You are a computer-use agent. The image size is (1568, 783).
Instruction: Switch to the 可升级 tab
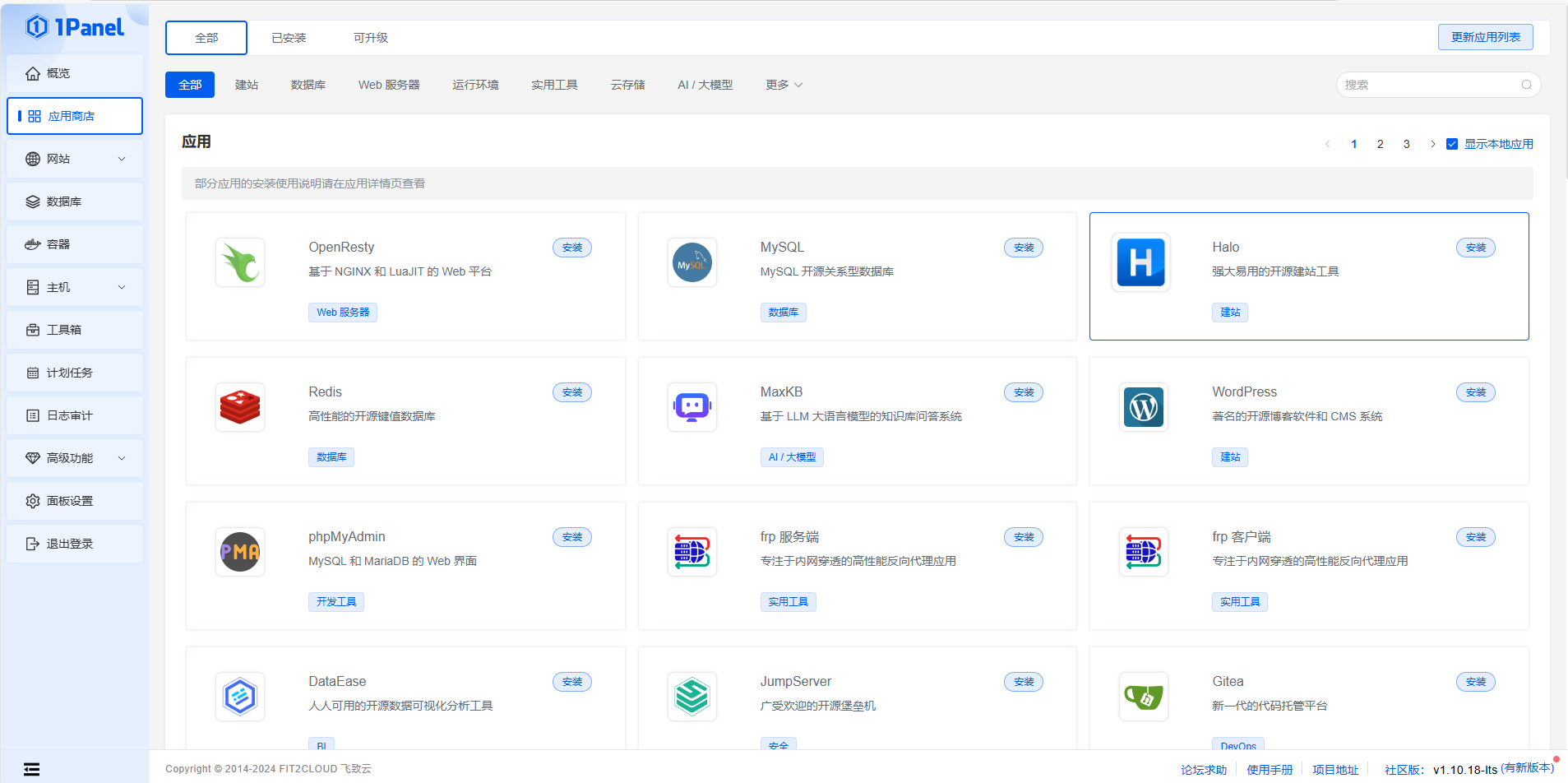point(371,38)
